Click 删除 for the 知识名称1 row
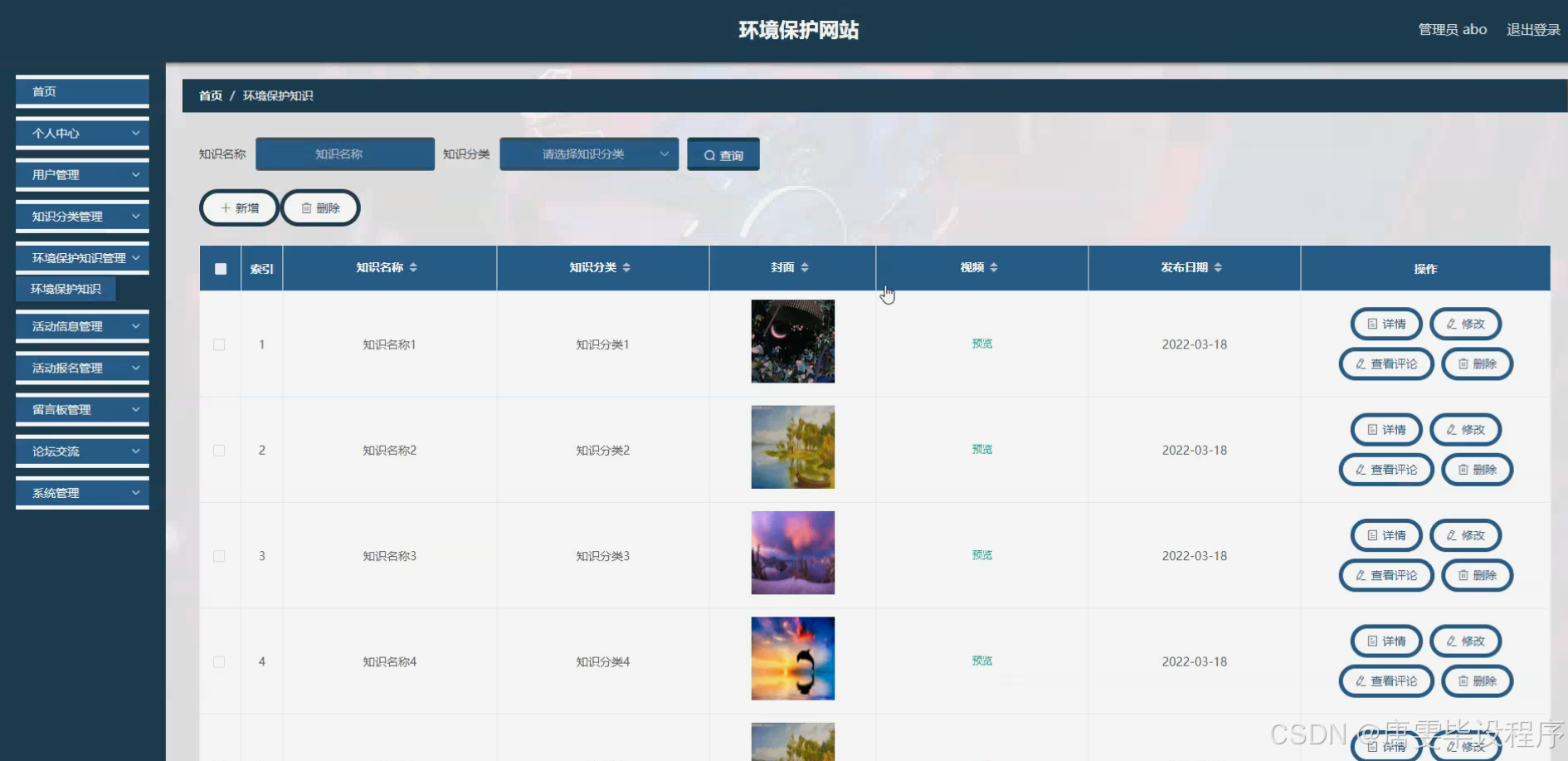The height and width of the screenshot is (761, 1568). point(1478,363)
